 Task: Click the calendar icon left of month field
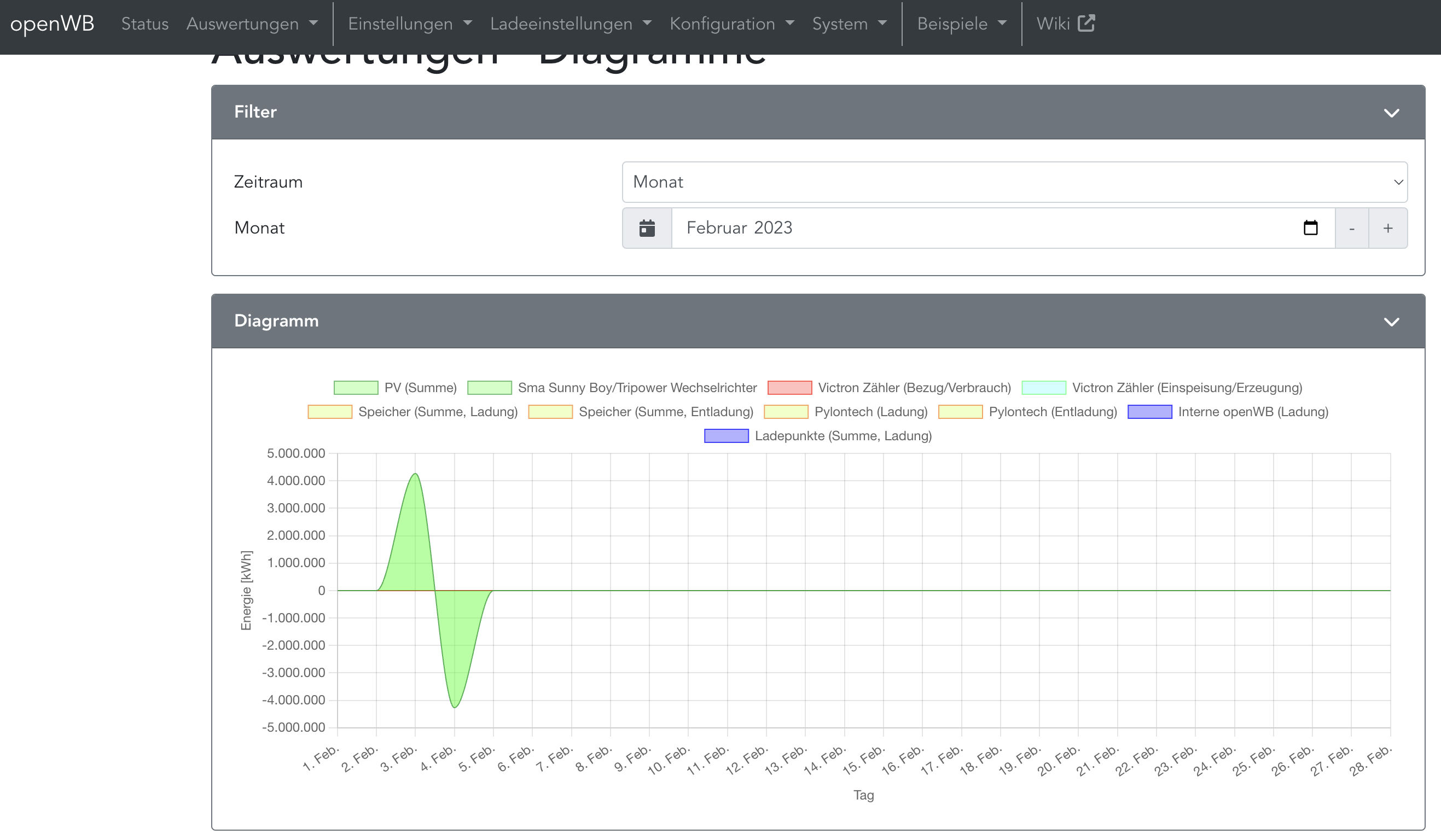coord(647,228)
